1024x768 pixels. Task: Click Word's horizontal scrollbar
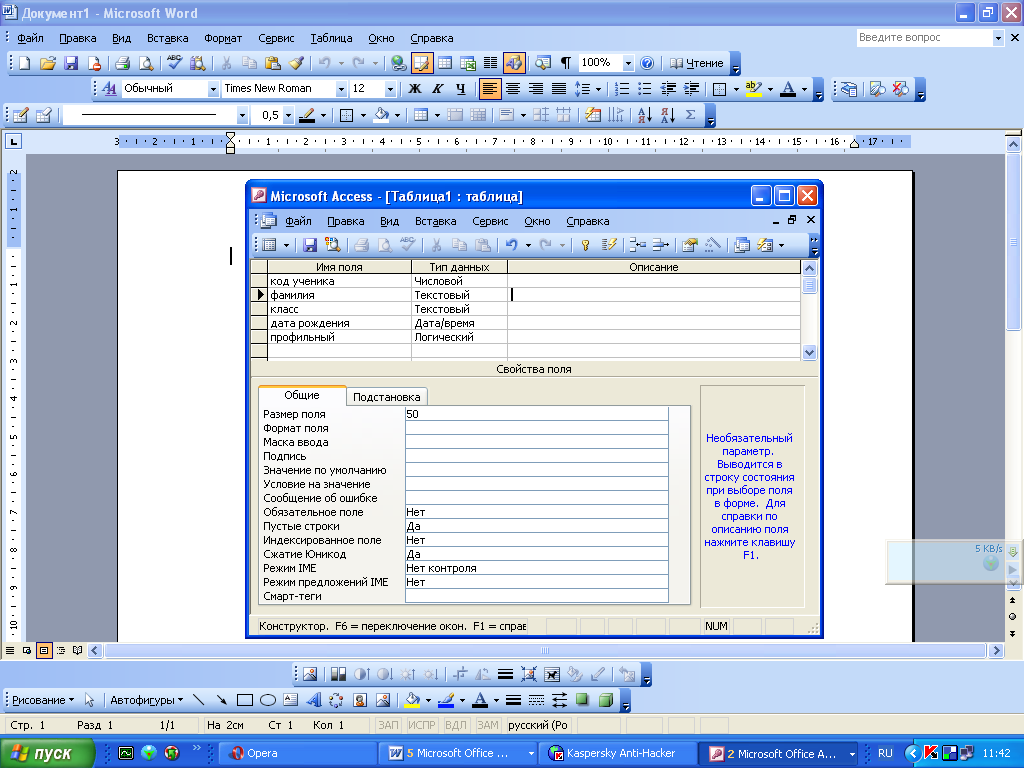(545, 650)
